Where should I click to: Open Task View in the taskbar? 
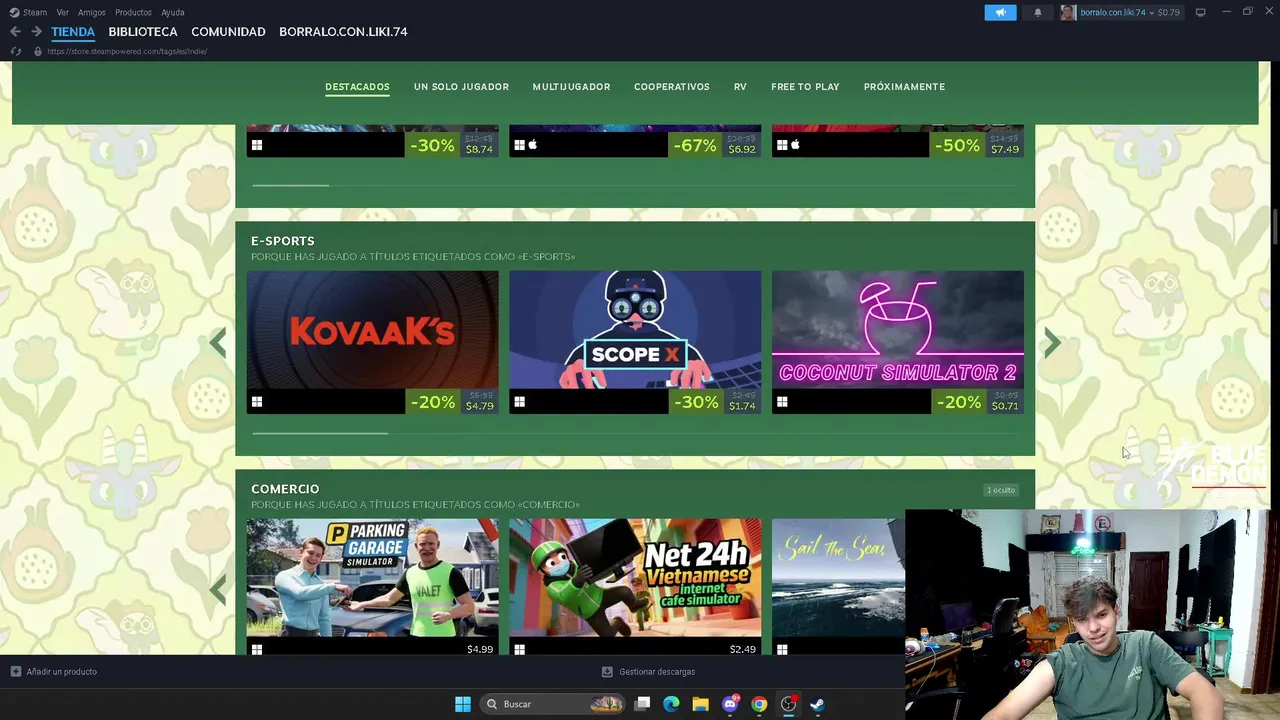643,704
